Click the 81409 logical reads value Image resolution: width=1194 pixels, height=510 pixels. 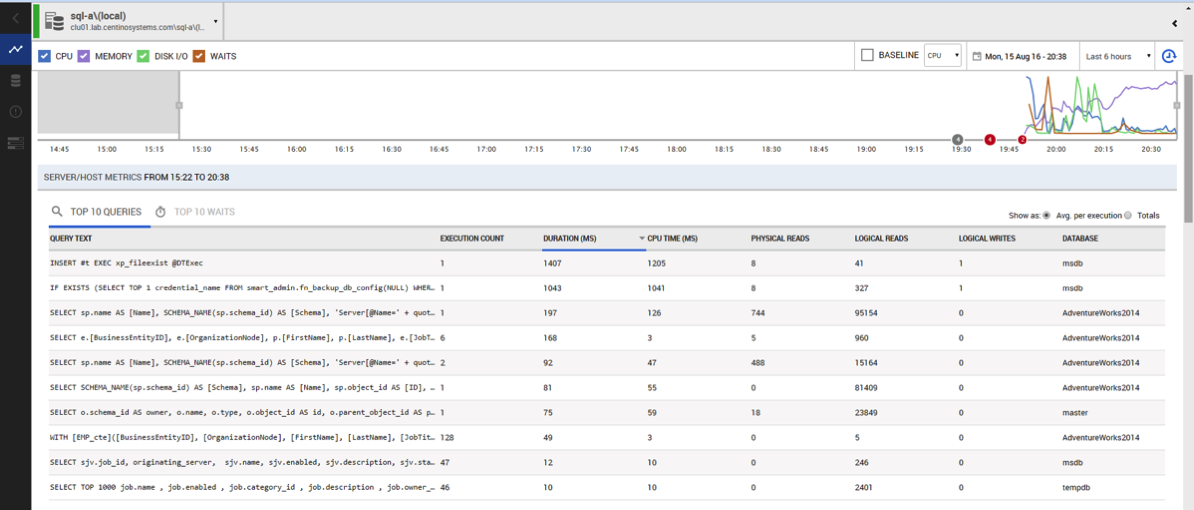coord(867,387)
